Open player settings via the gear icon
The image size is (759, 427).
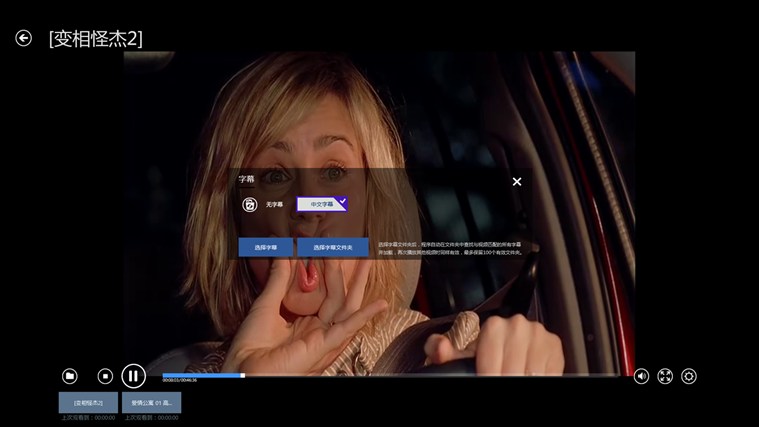pyautogui.click(x=689, y=376)
